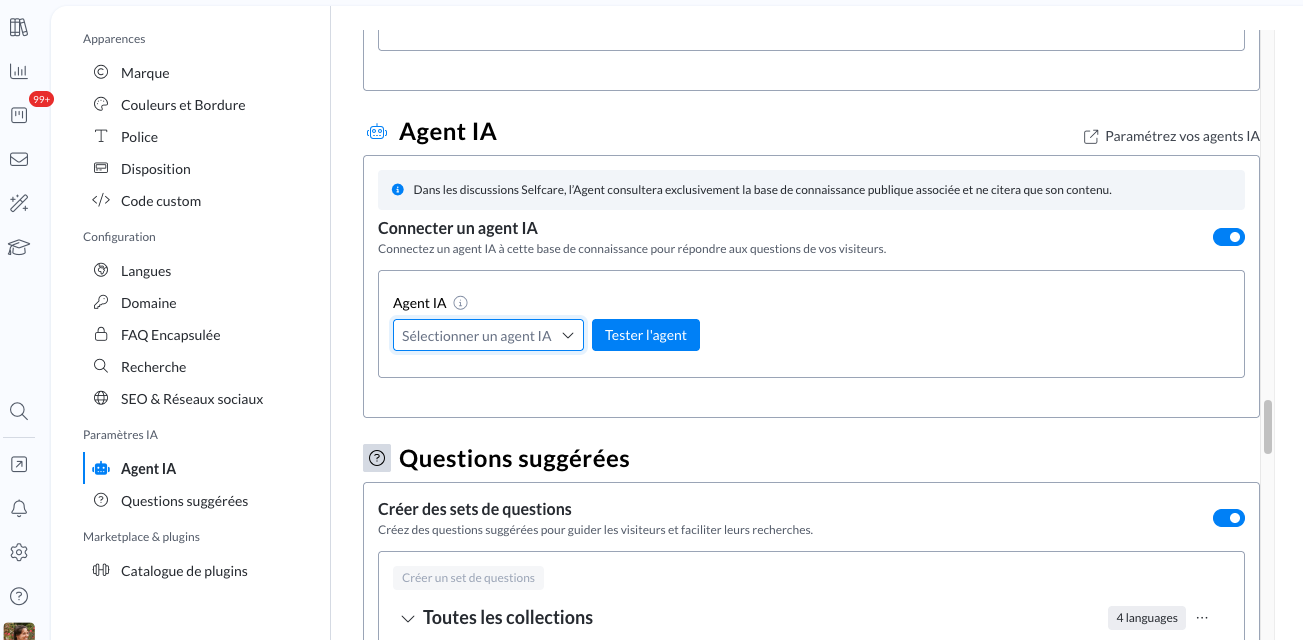Screen dimensions: 1303x640
Task: Open the analytics chart icon in sidebar
Action: (x=18, y=71)
